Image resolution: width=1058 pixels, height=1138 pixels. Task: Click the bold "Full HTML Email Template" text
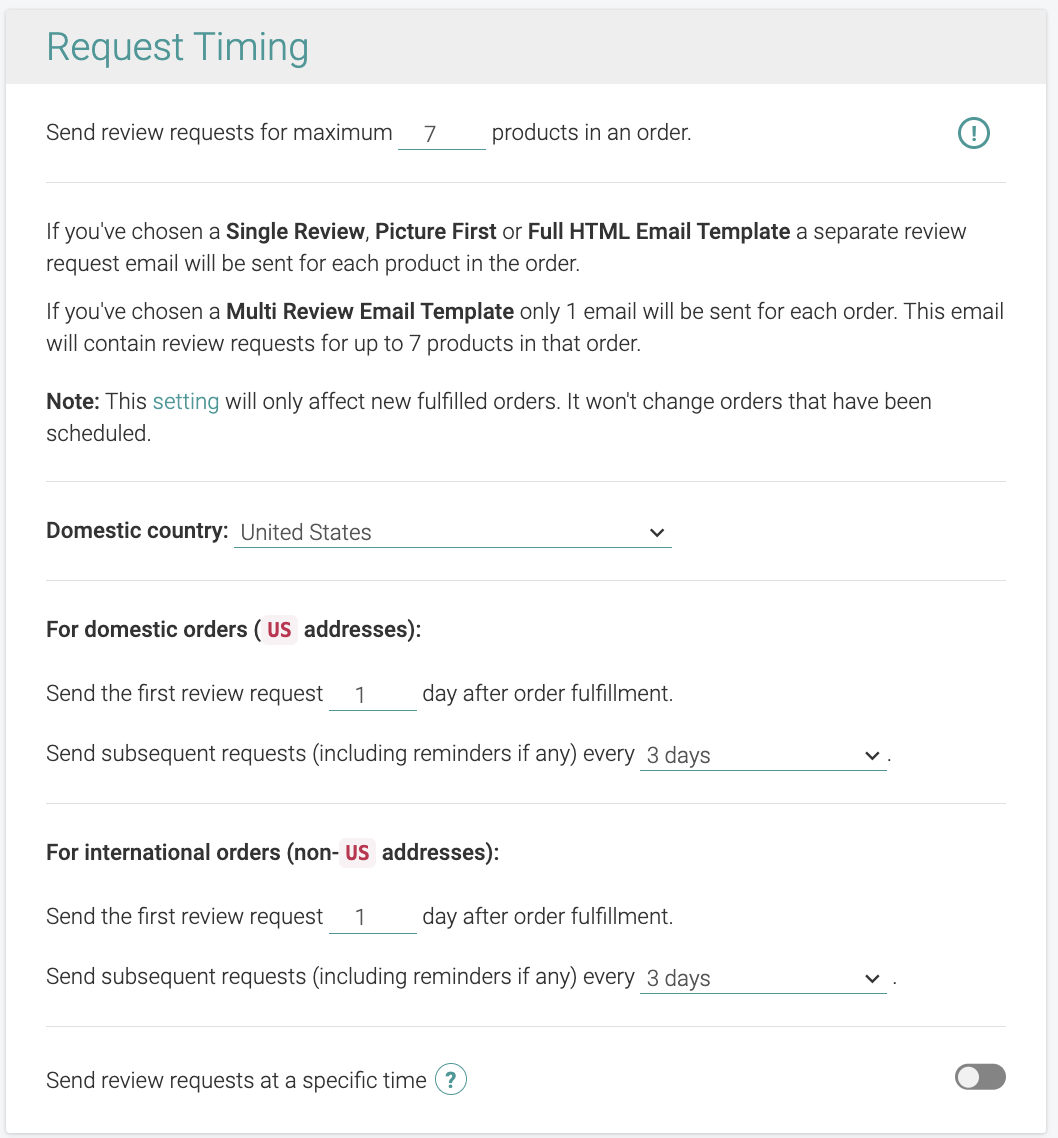[x=659, y=232]
